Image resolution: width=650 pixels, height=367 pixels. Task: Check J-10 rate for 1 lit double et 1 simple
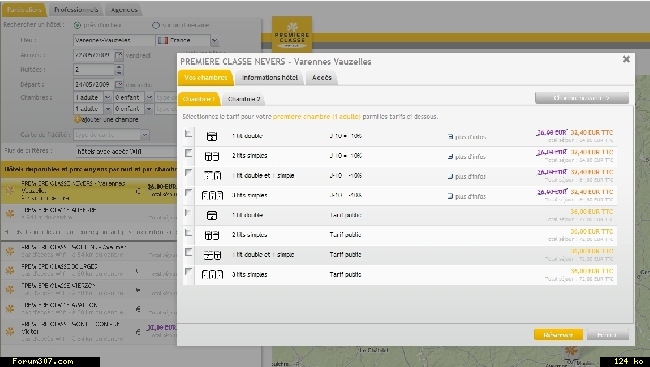[x=188, y=173]
